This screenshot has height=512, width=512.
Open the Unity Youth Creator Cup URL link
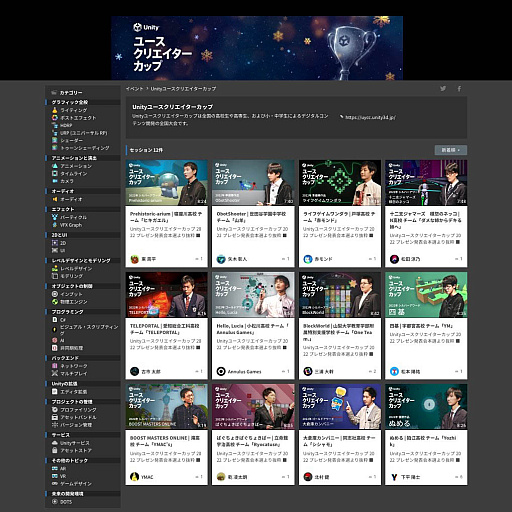click(370, 117)
